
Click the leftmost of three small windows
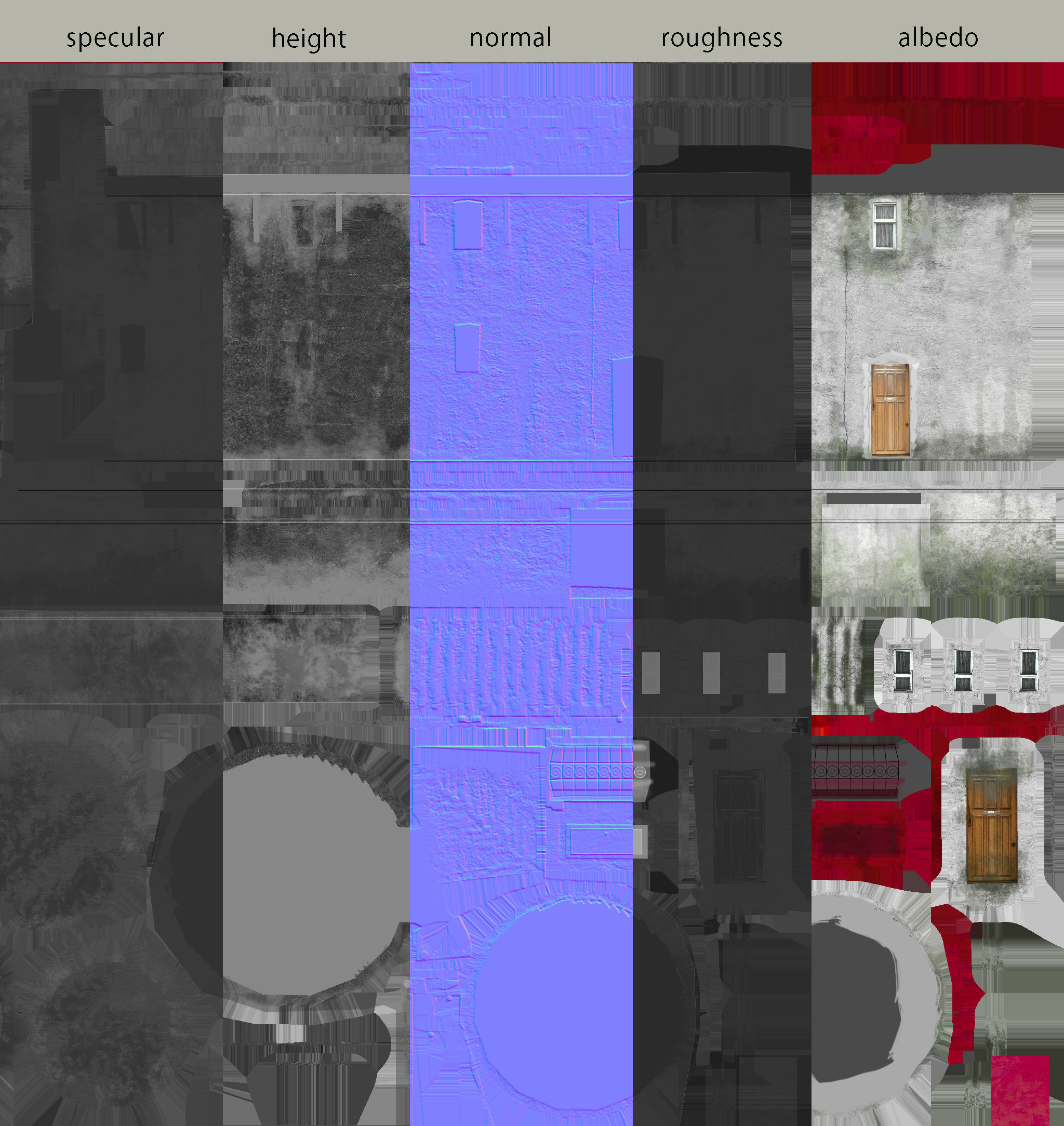pos(902,670)
